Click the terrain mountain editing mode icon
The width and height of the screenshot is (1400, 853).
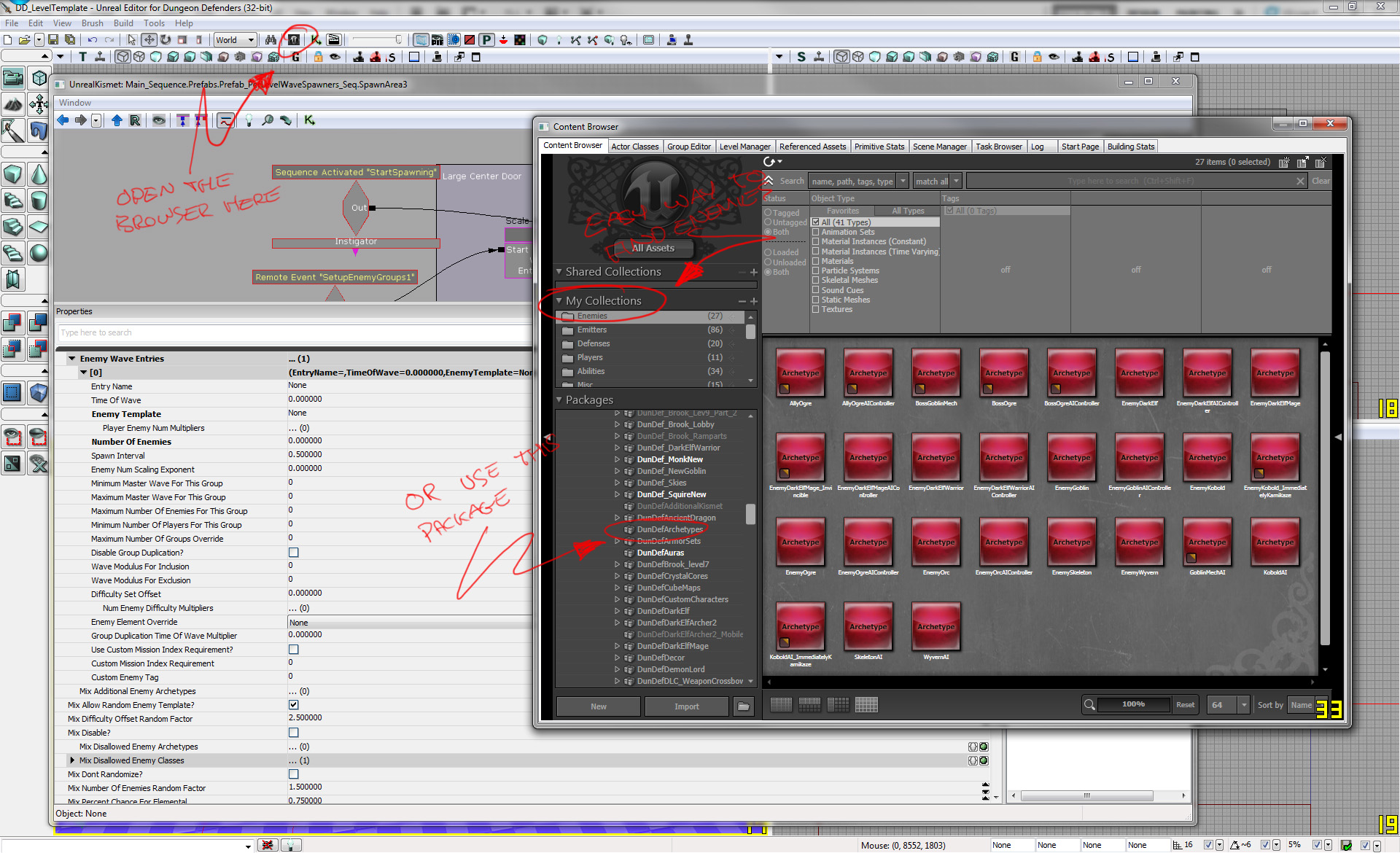(x=13, y=104)
